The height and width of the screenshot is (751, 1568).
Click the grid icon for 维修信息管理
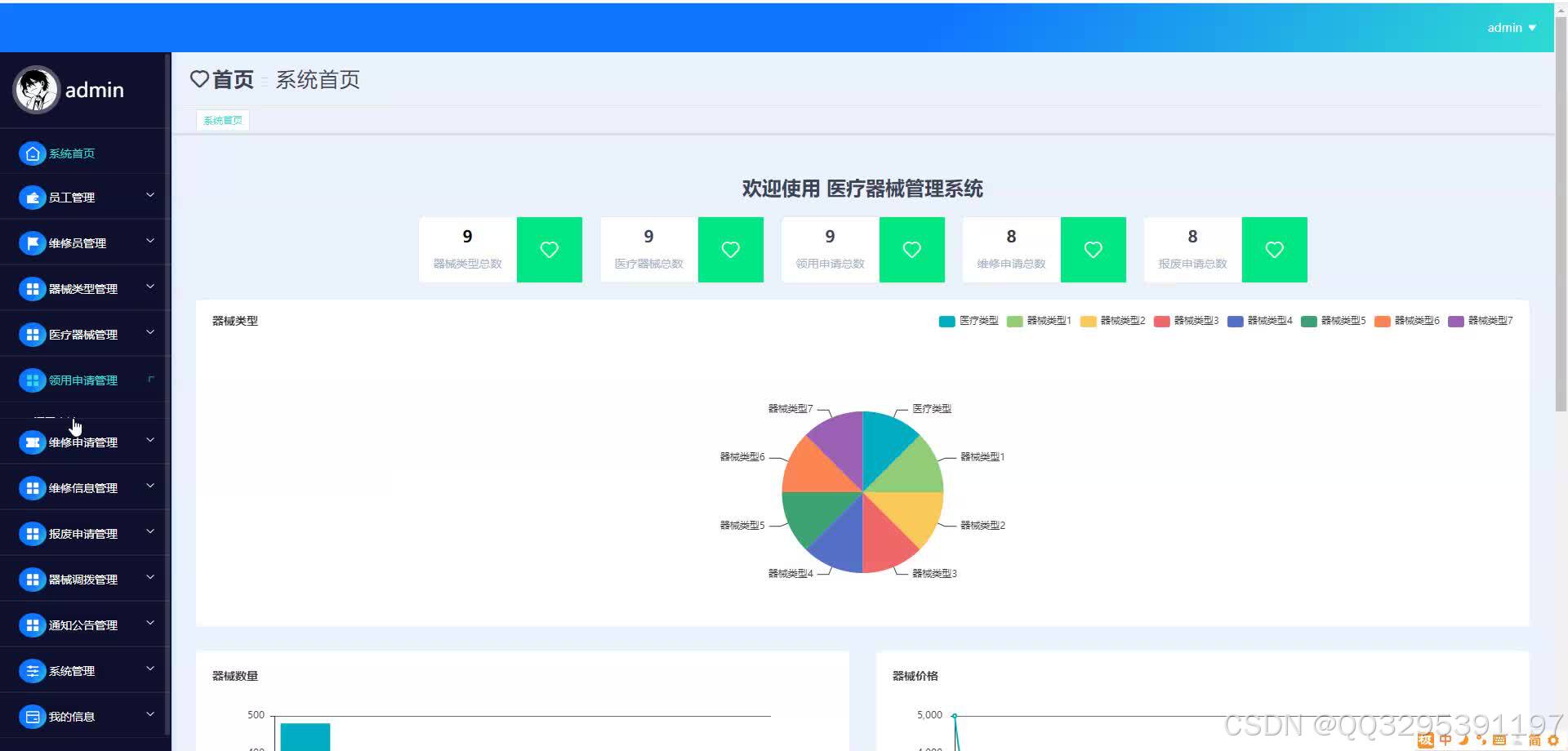click(x=32, y=488)
